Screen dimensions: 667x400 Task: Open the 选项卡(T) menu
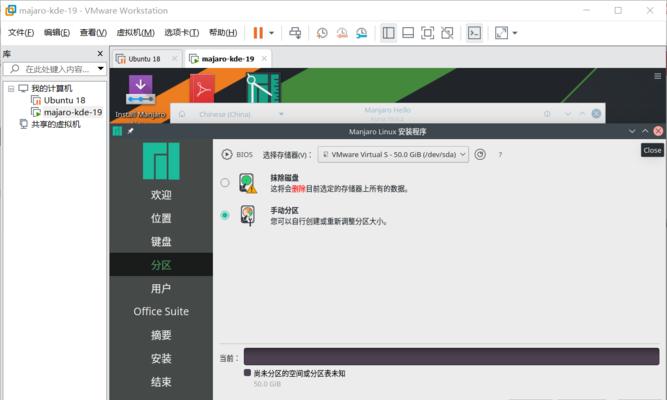182,32
